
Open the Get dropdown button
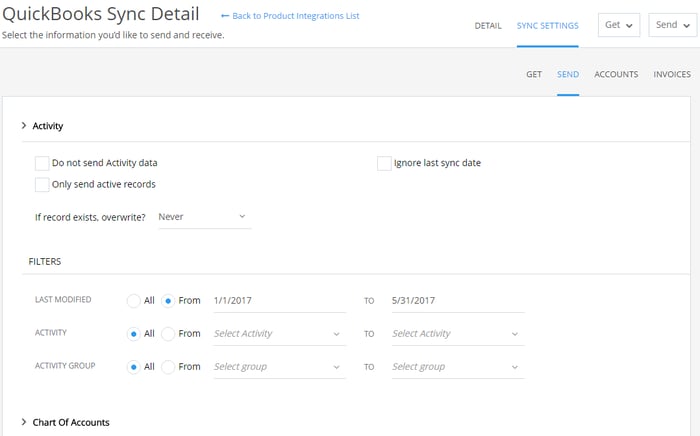point(619,25)
